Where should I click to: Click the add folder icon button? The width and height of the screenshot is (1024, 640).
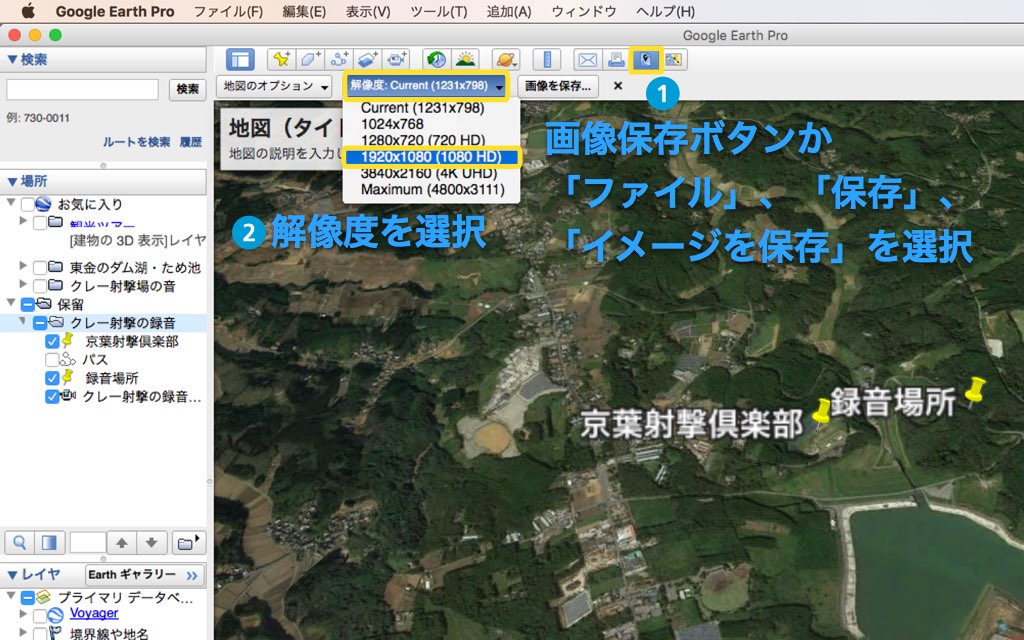click(x=188, y=543)
